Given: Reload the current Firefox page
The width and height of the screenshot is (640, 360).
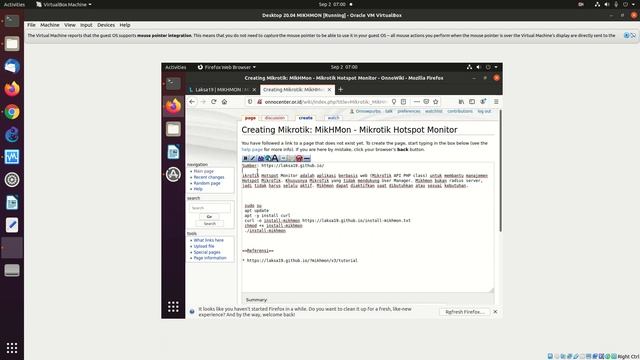Looking at the screenshot, I should click(213, 102).
